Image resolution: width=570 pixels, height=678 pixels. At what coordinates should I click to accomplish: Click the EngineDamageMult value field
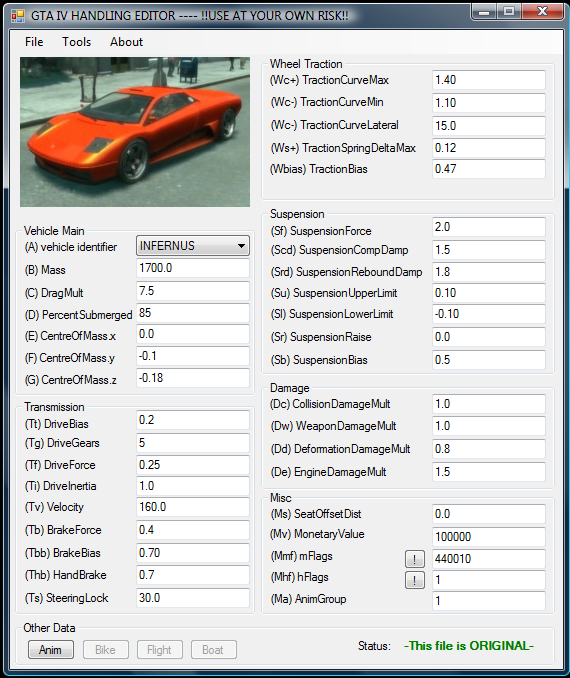pos(489,472)
